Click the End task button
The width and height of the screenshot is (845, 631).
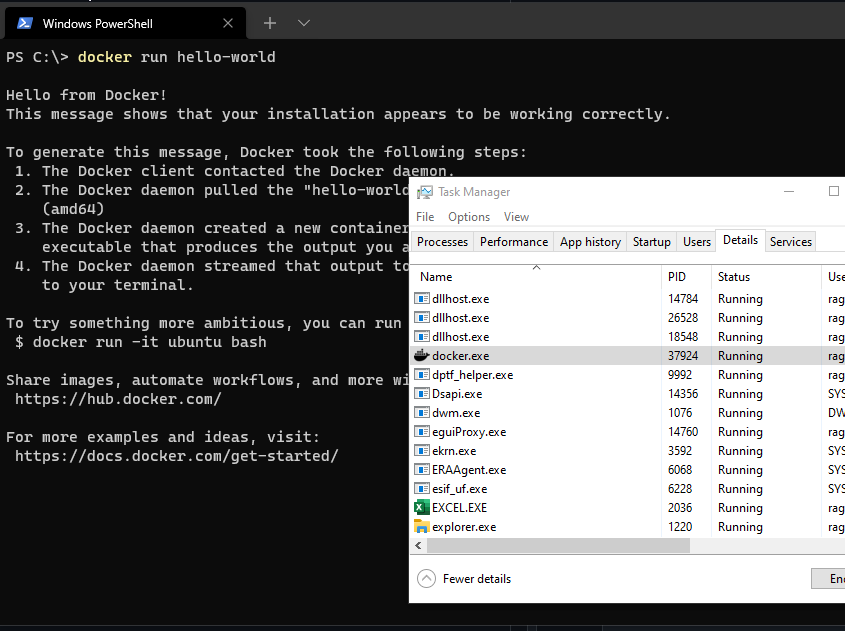point(828,579)
